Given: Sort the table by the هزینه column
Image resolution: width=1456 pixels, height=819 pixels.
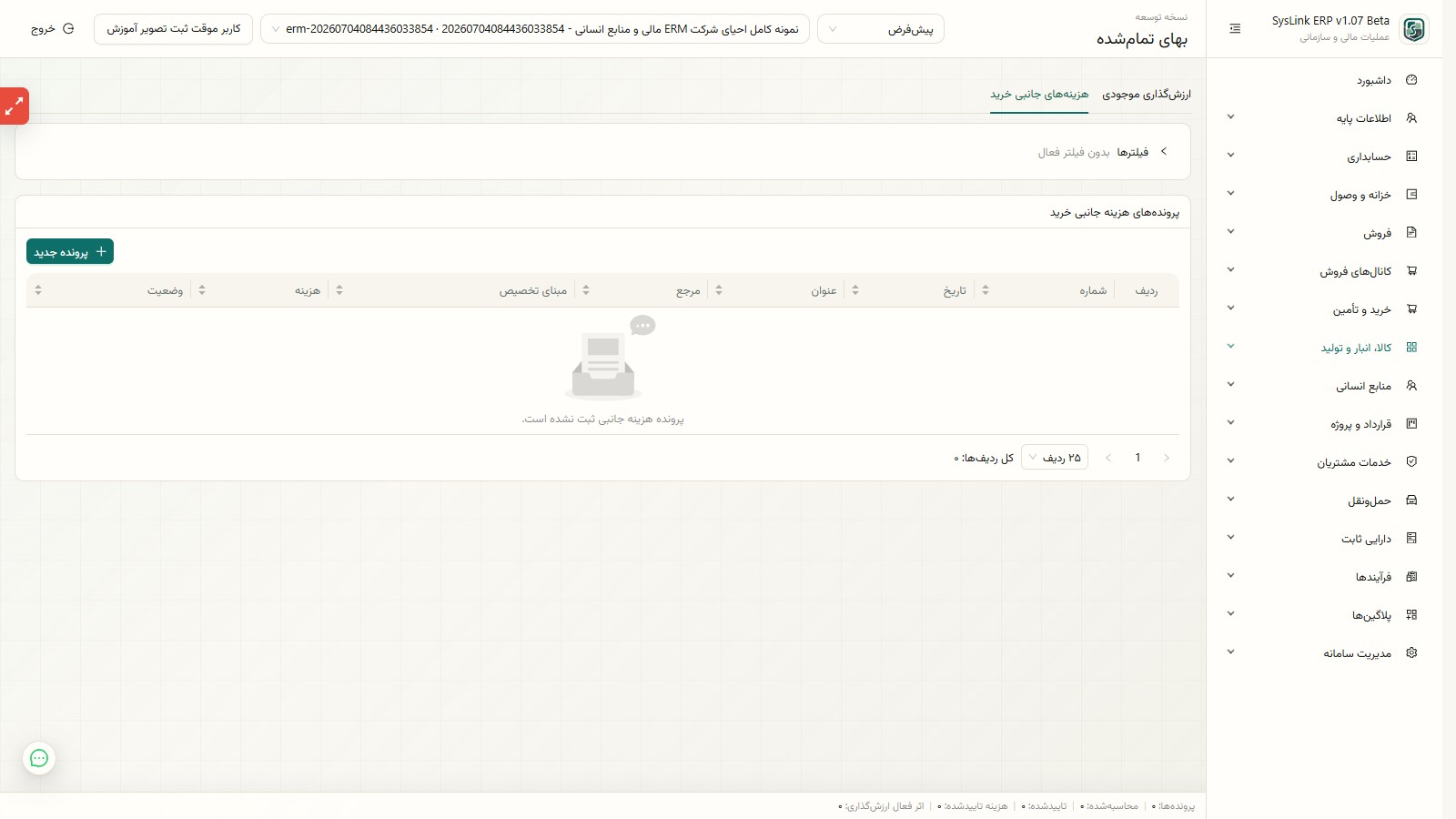Looking at the screenshot, I should tap(202, 290).
